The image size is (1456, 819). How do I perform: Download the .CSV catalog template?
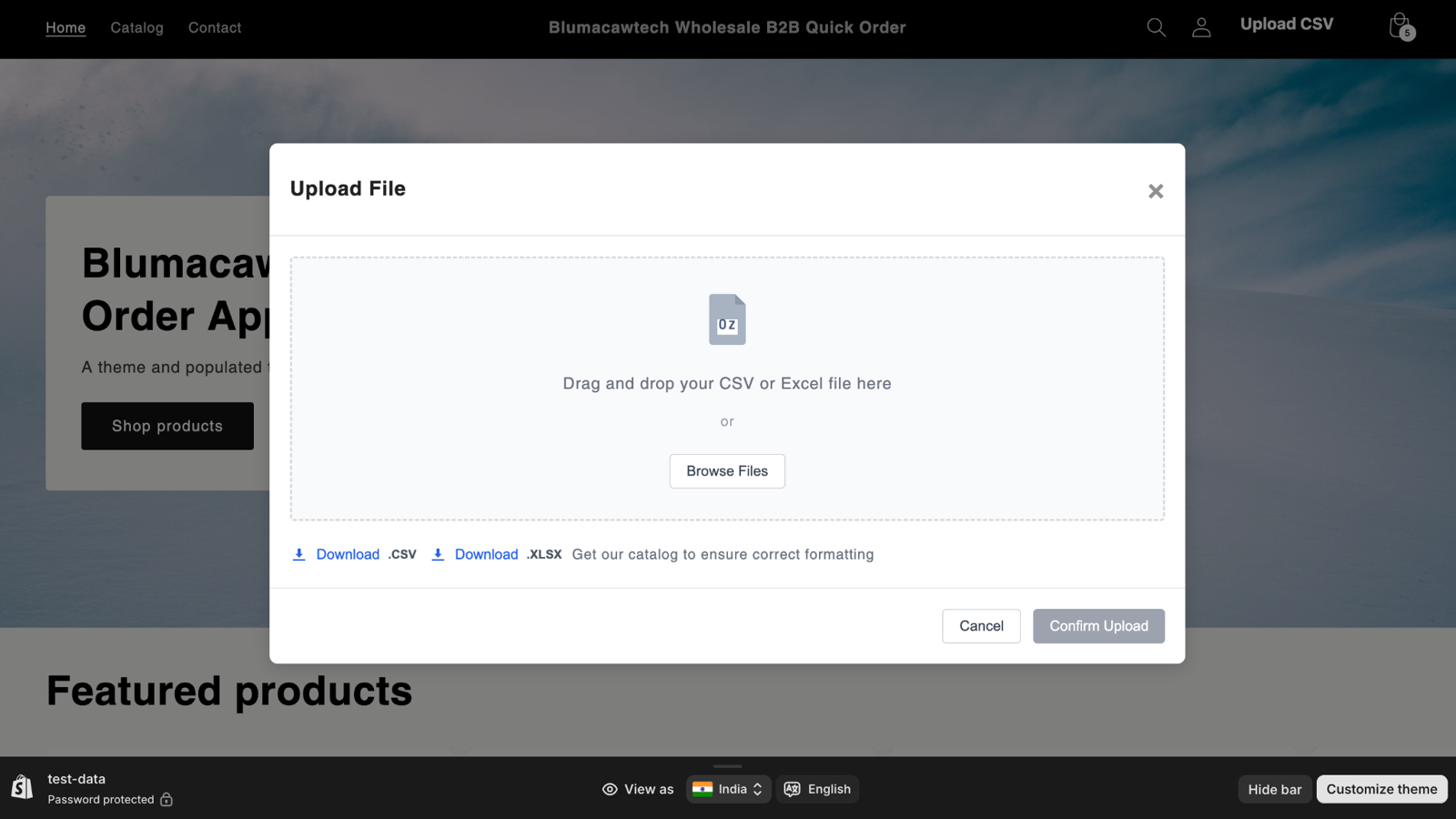[x=354, y=554]
